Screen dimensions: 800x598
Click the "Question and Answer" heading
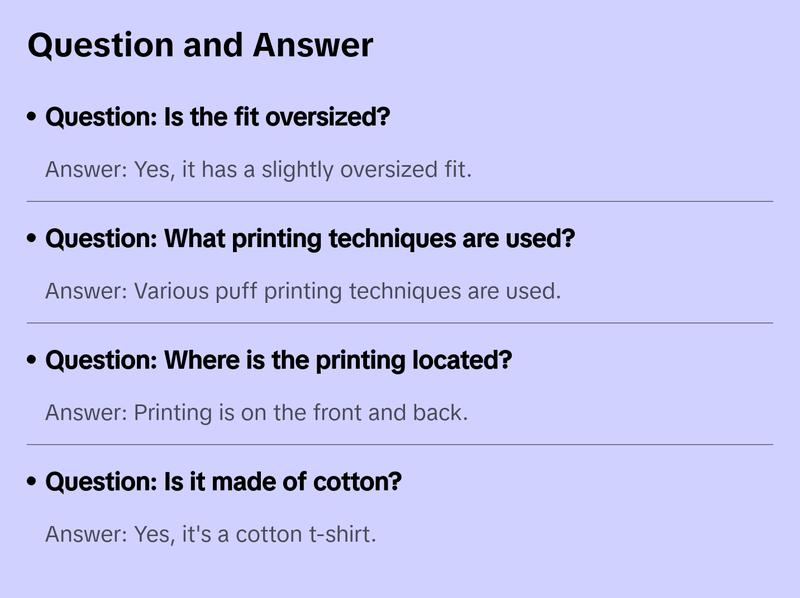[x=200, y=45]
